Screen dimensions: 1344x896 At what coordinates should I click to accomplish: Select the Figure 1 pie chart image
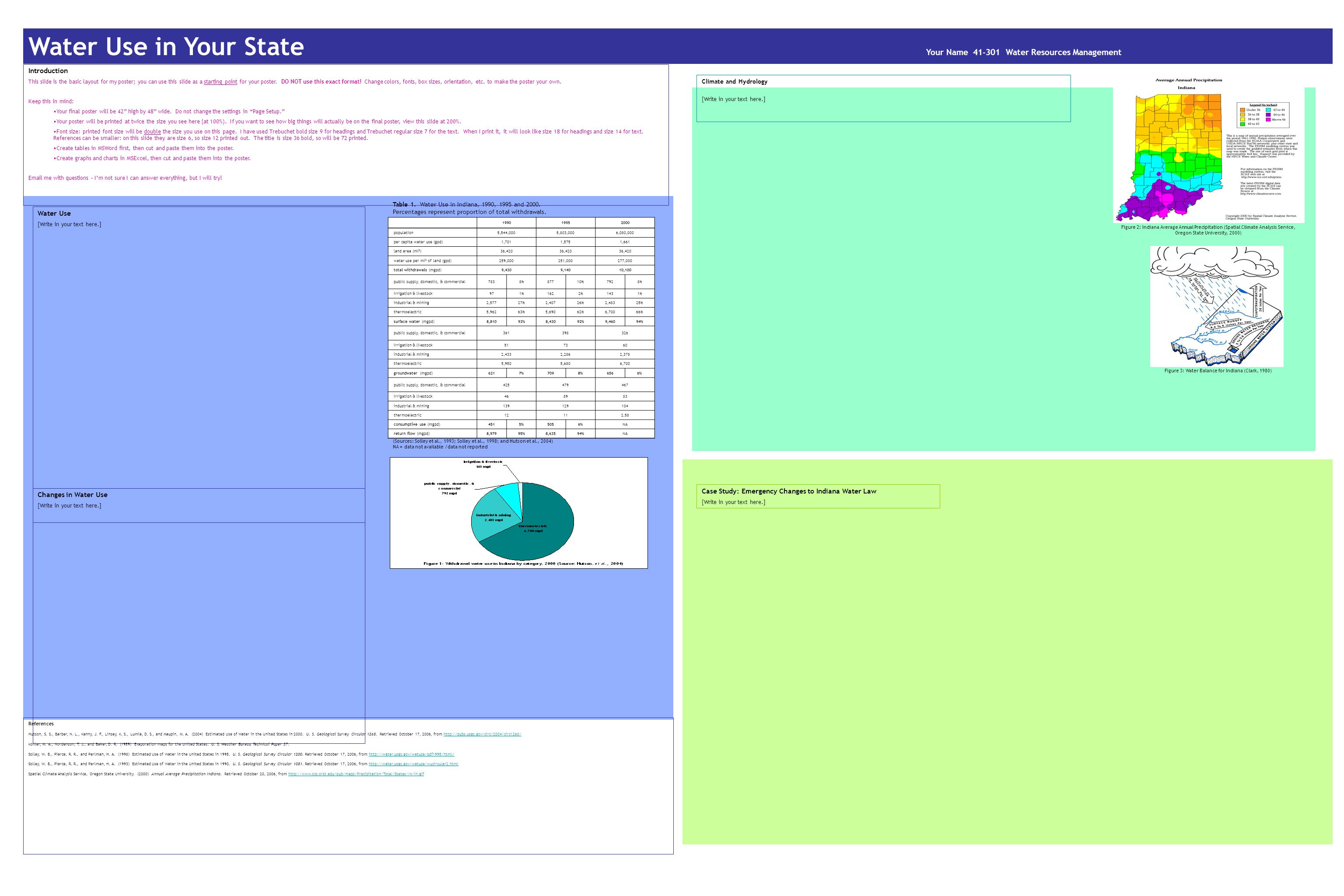(519, 513)
